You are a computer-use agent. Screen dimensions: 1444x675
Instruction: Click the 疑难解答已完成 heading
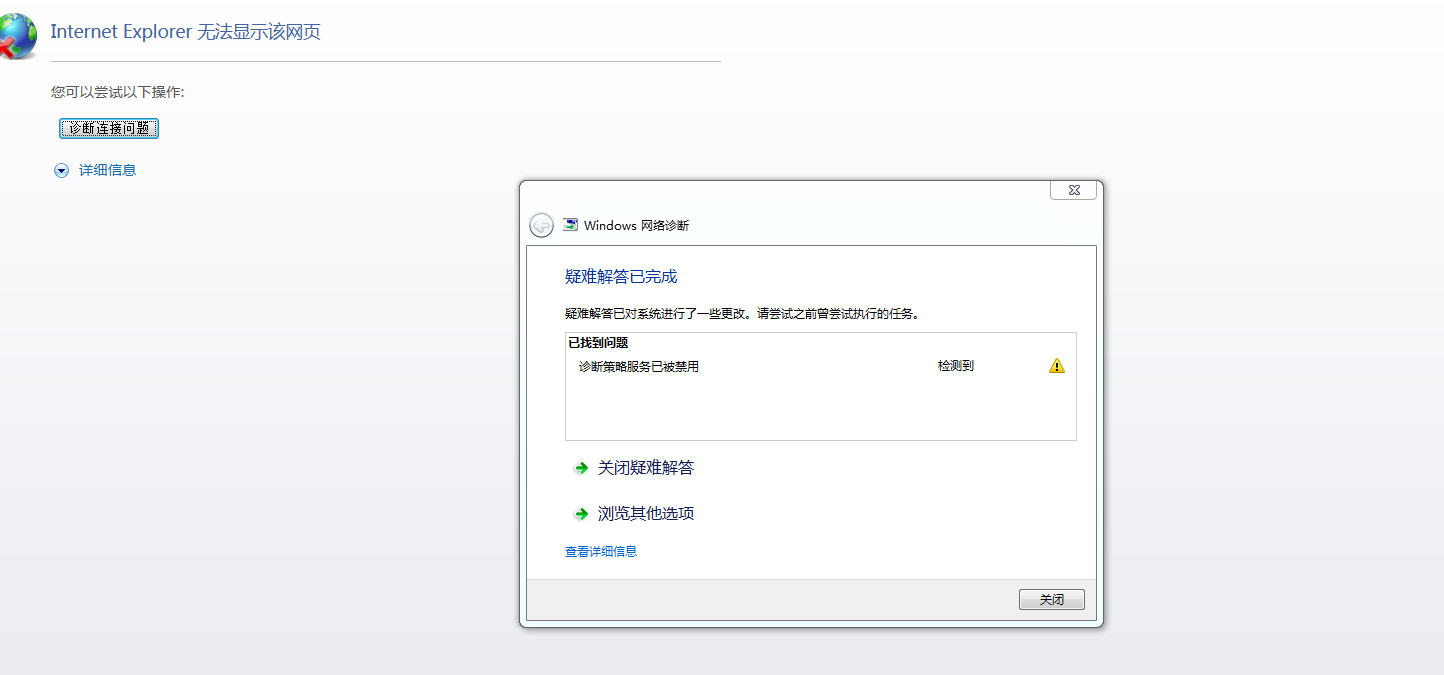[x=620, y=277]
